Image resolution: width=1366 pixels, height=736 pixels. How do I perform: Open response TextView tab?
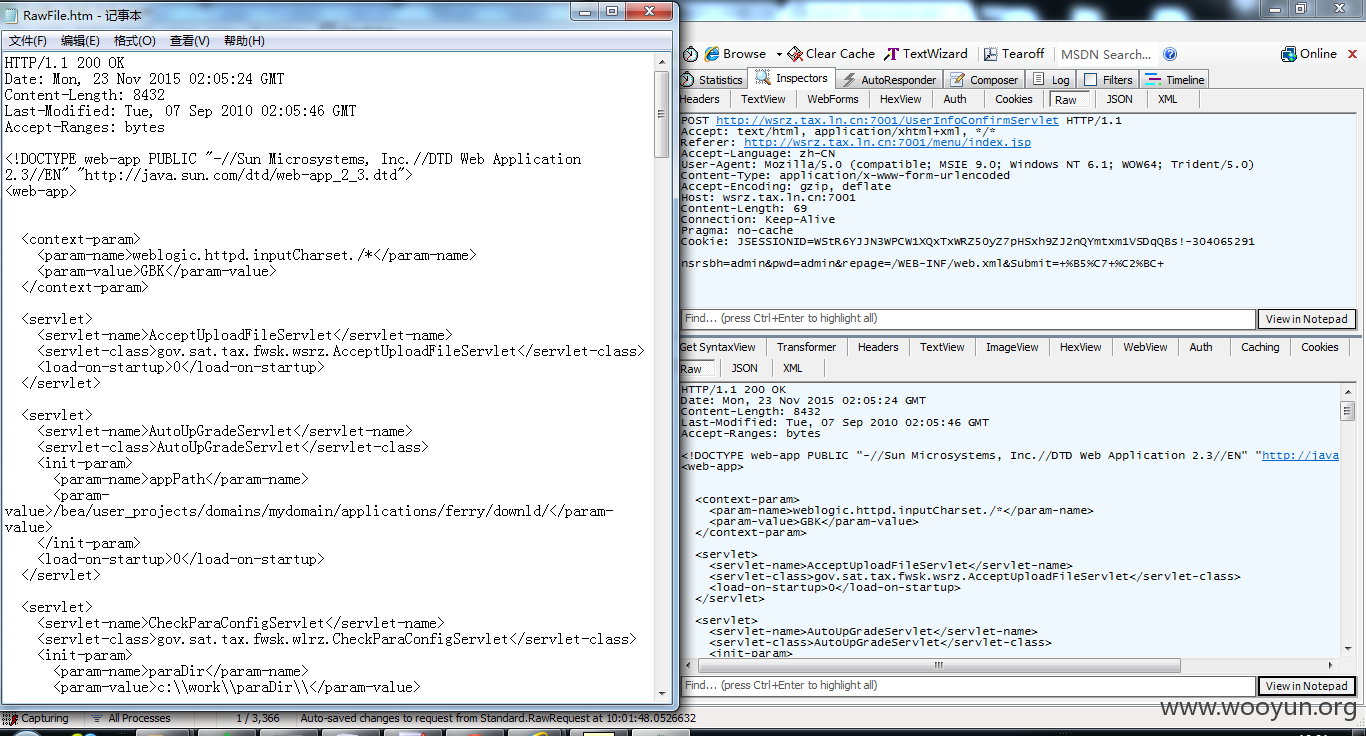(x=942, y=347)
